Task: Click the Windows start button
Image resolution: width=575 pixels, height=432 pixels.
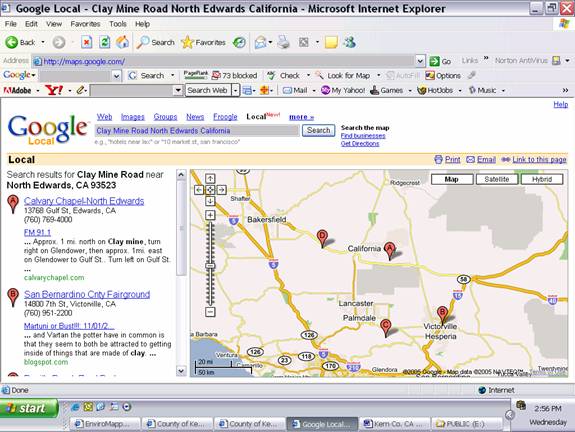Action: coord(29,408)
